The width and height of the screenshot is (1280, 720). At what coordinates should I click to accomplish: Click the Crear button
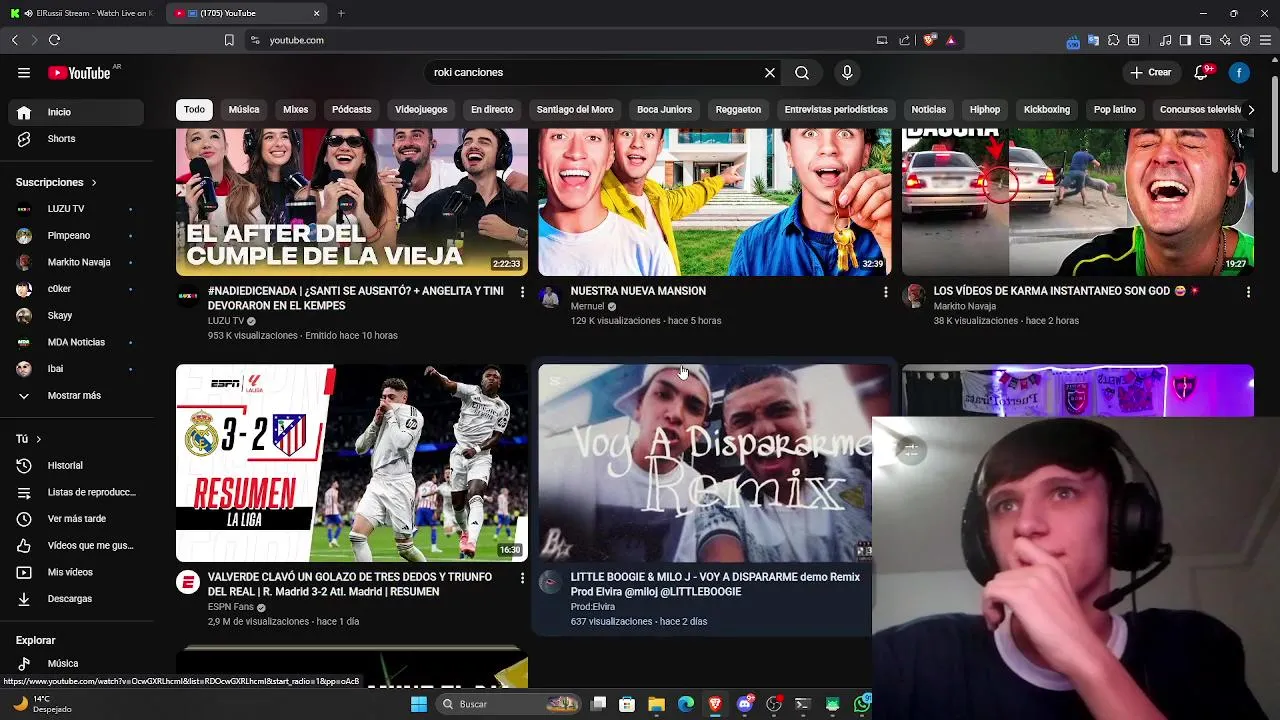tap(1151, 72)
